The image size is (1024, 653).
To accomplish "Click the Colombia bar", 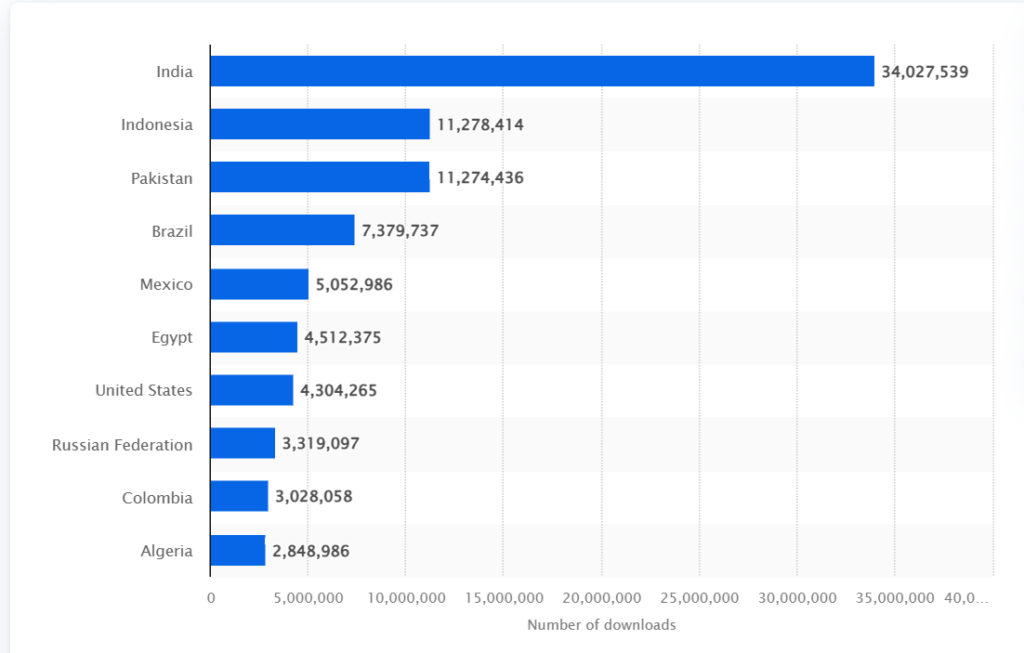I will click(239, 496).
